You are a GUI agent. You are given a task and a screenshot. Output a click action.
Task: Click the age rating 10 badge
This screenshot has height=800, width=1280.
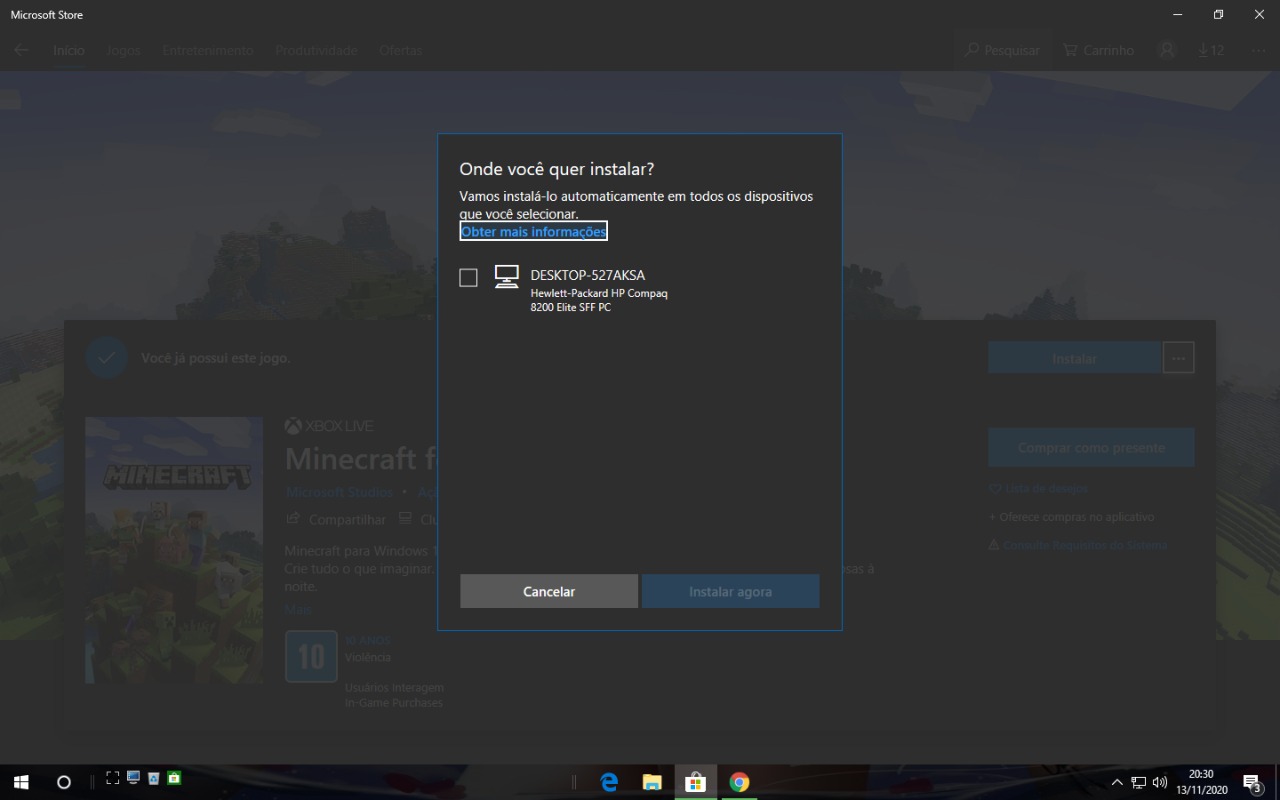pos(311,656)
